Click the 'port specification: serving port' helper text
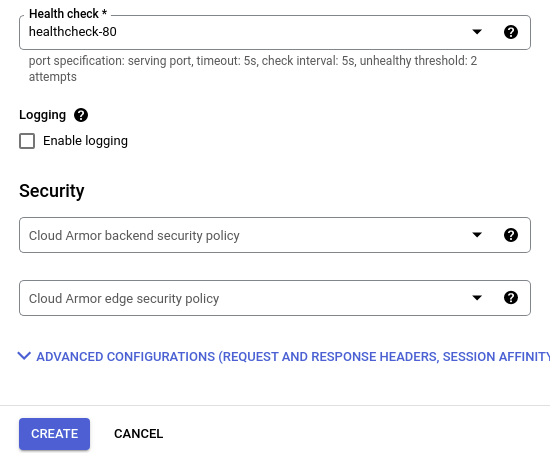 111,61
